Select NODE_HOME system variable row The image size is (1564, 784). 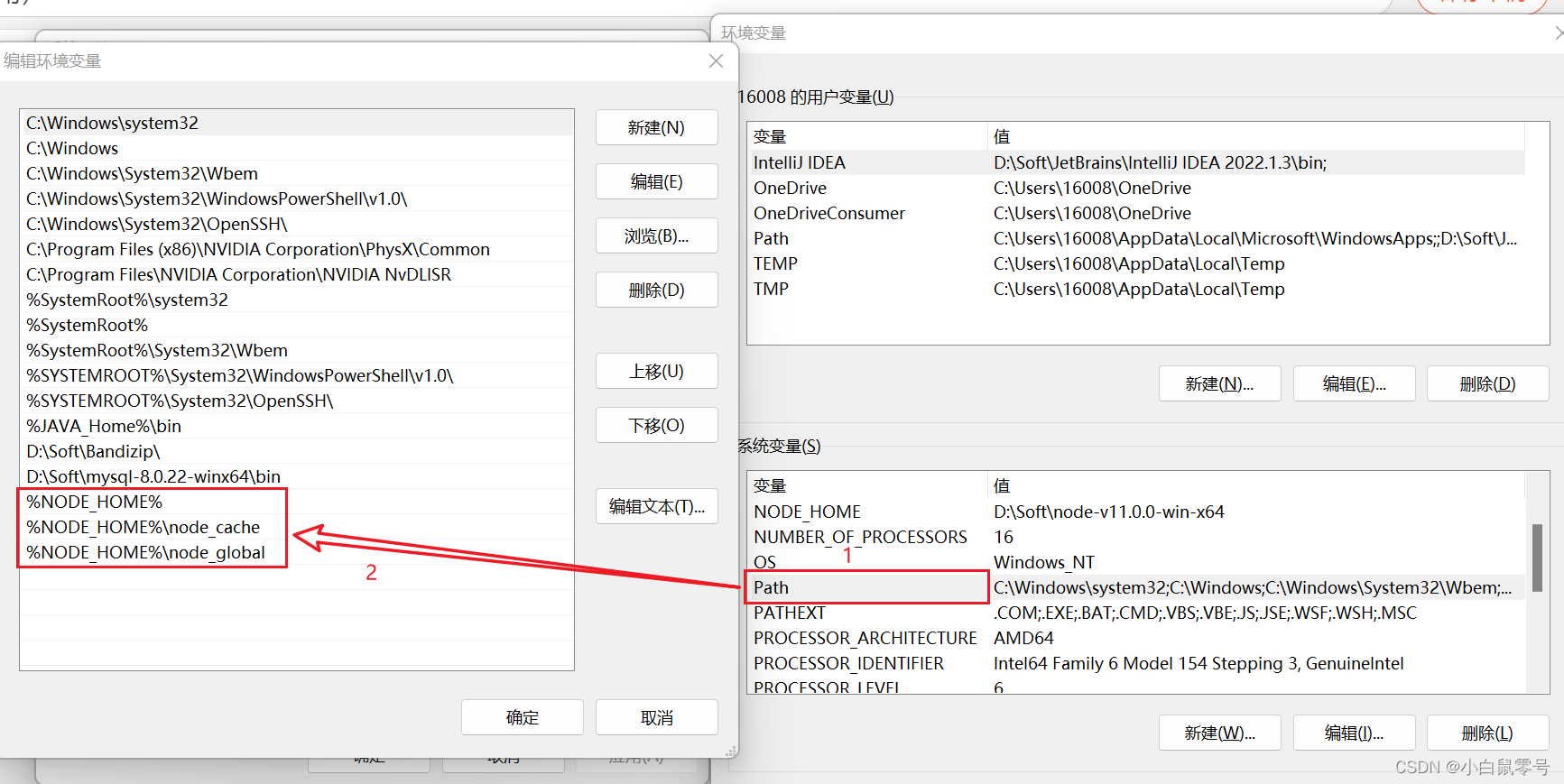coord(1137,512)
